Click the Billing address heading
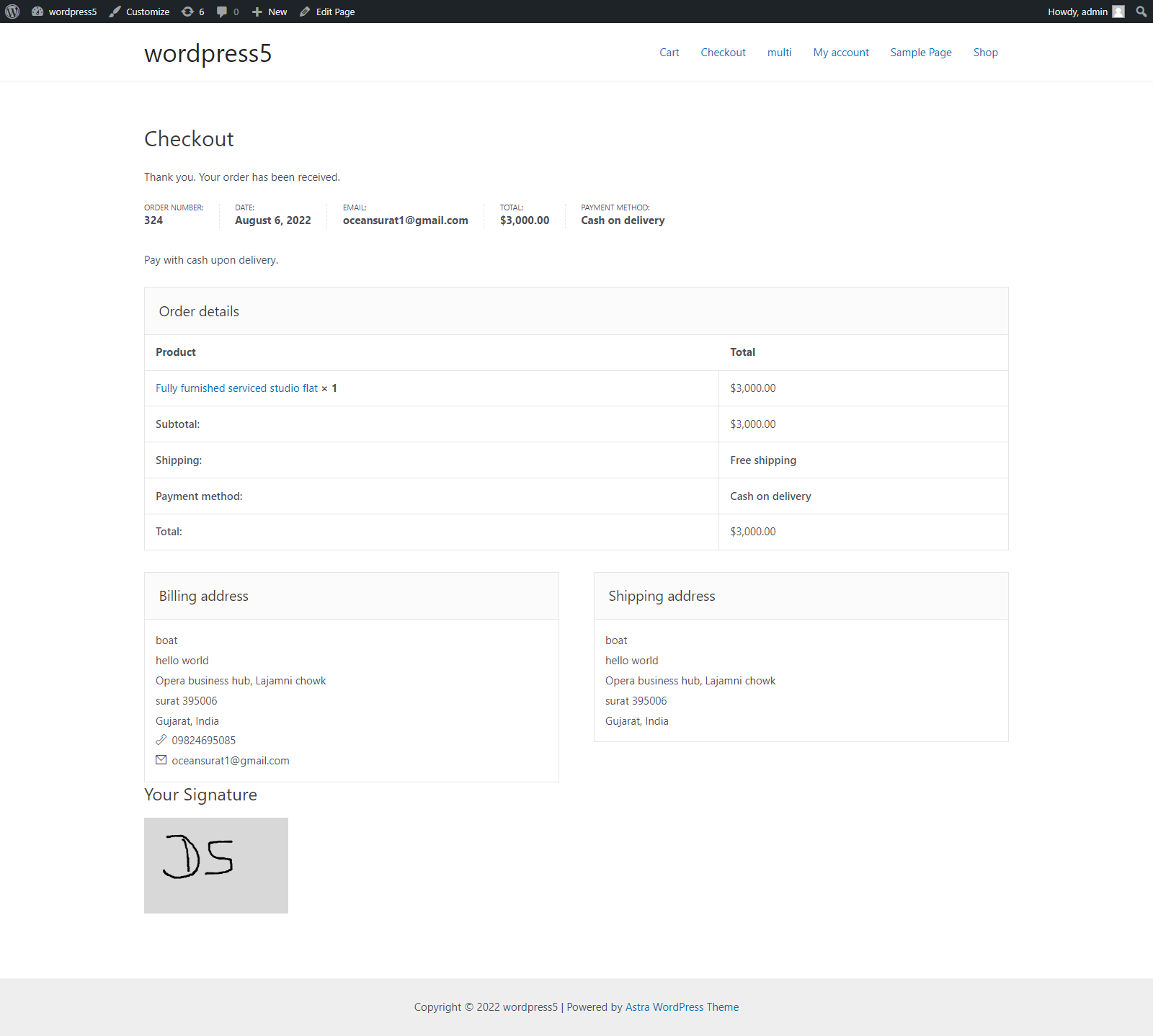Screen dimensions: 1153x1036 pyautogui.click(x=204, y=596)
